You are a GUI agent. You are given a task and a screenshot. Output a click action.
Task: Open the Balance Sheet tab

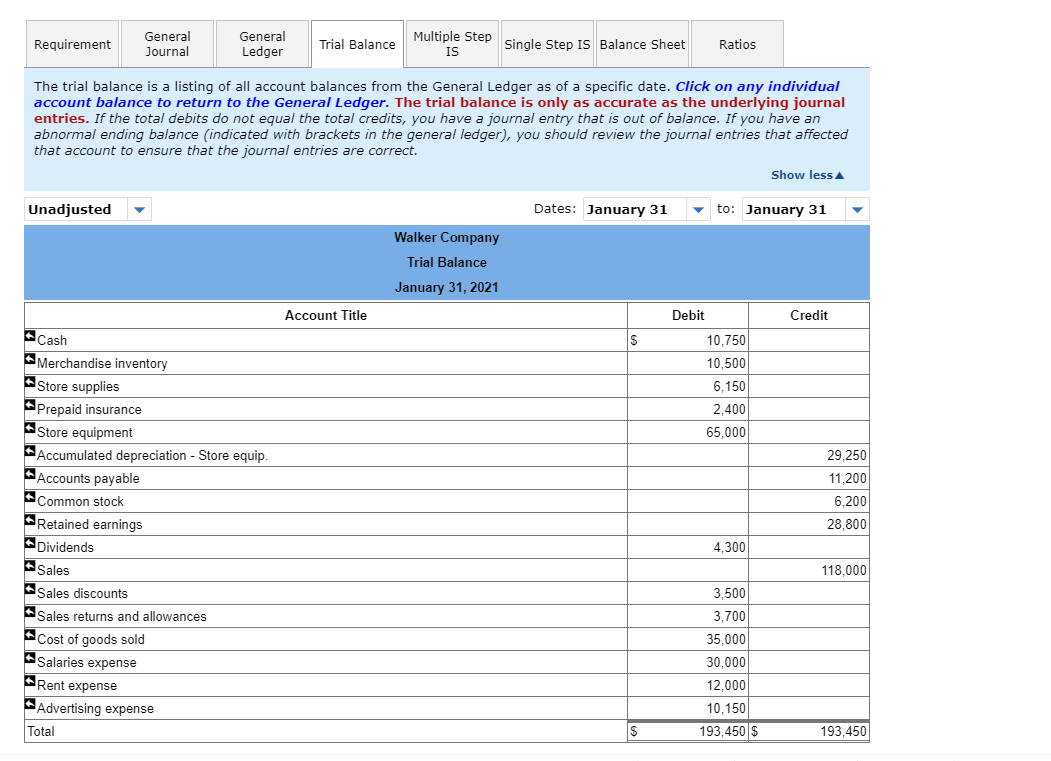pos(642,43)
